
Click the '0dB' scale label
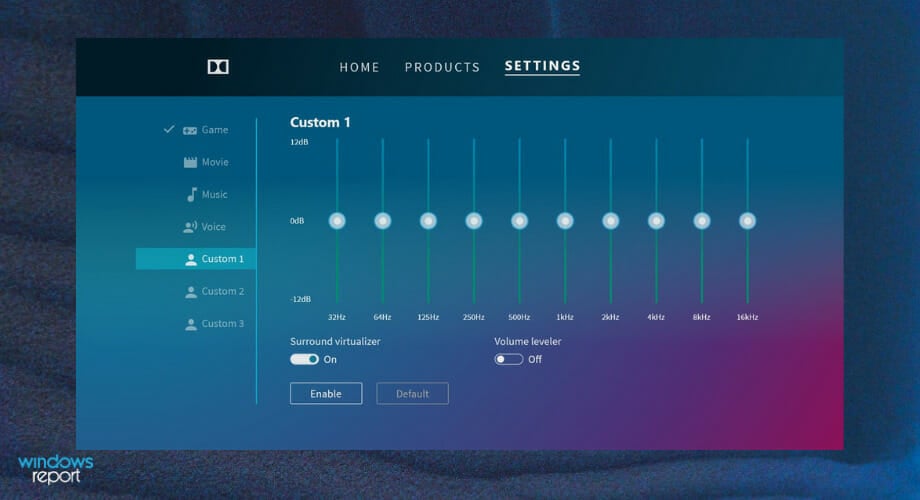tap(297, 221)
